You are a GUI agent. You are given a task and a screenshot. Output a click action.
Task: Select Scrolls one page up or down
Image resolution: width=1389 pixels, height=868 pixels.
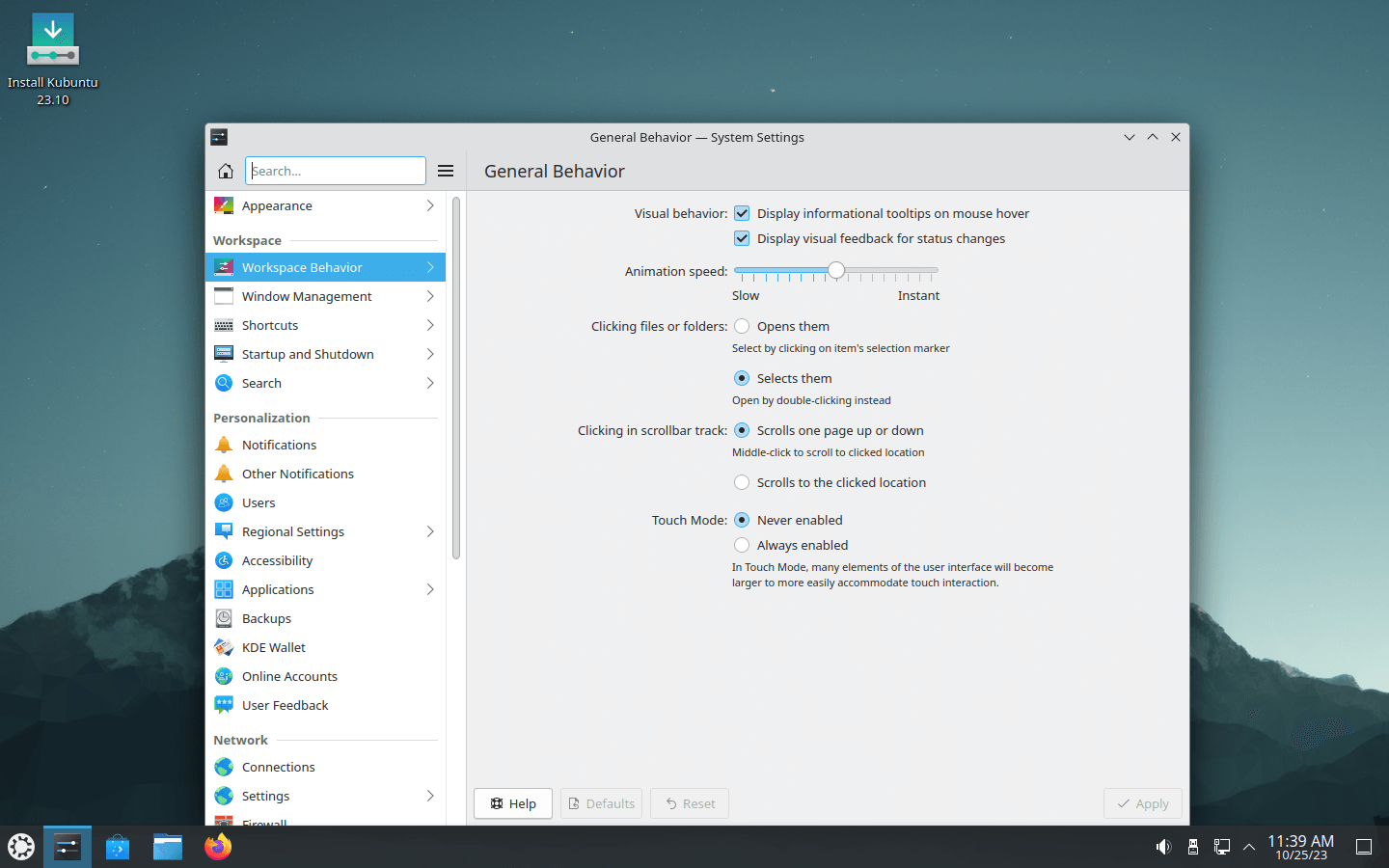click(x=742, y=430)
